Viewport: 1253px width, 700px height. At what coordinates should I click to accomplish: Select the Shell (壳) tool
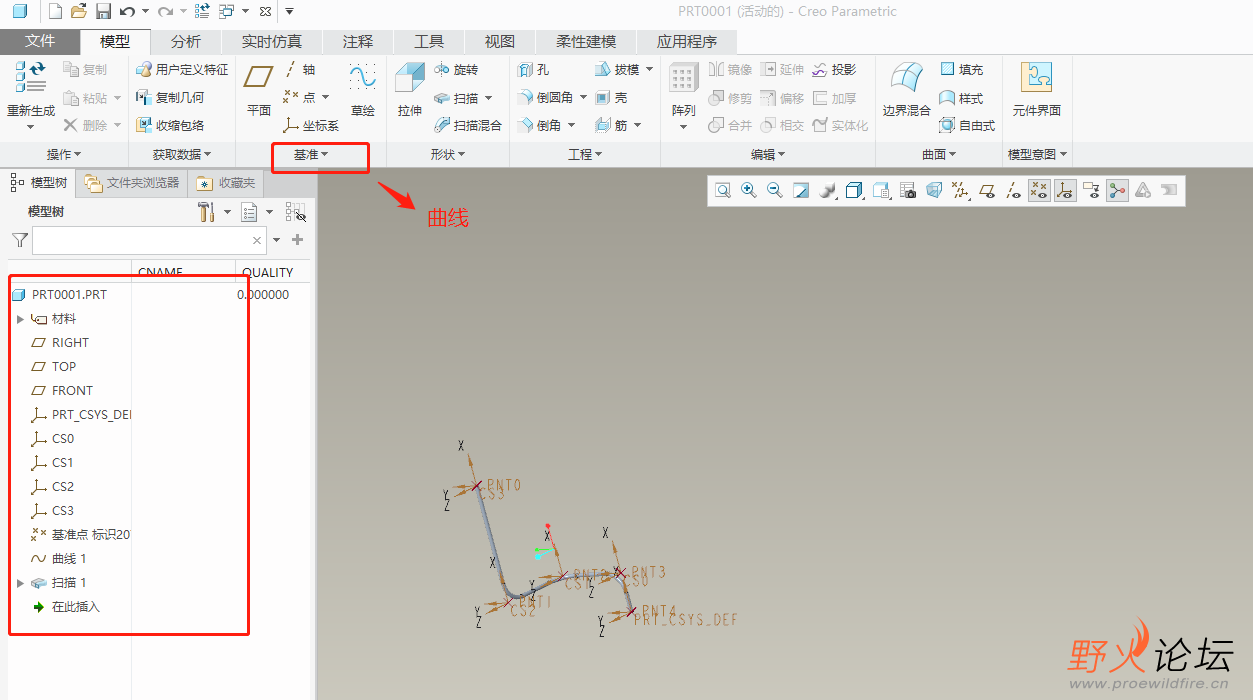pyautogui.click(x=611, y=98)
